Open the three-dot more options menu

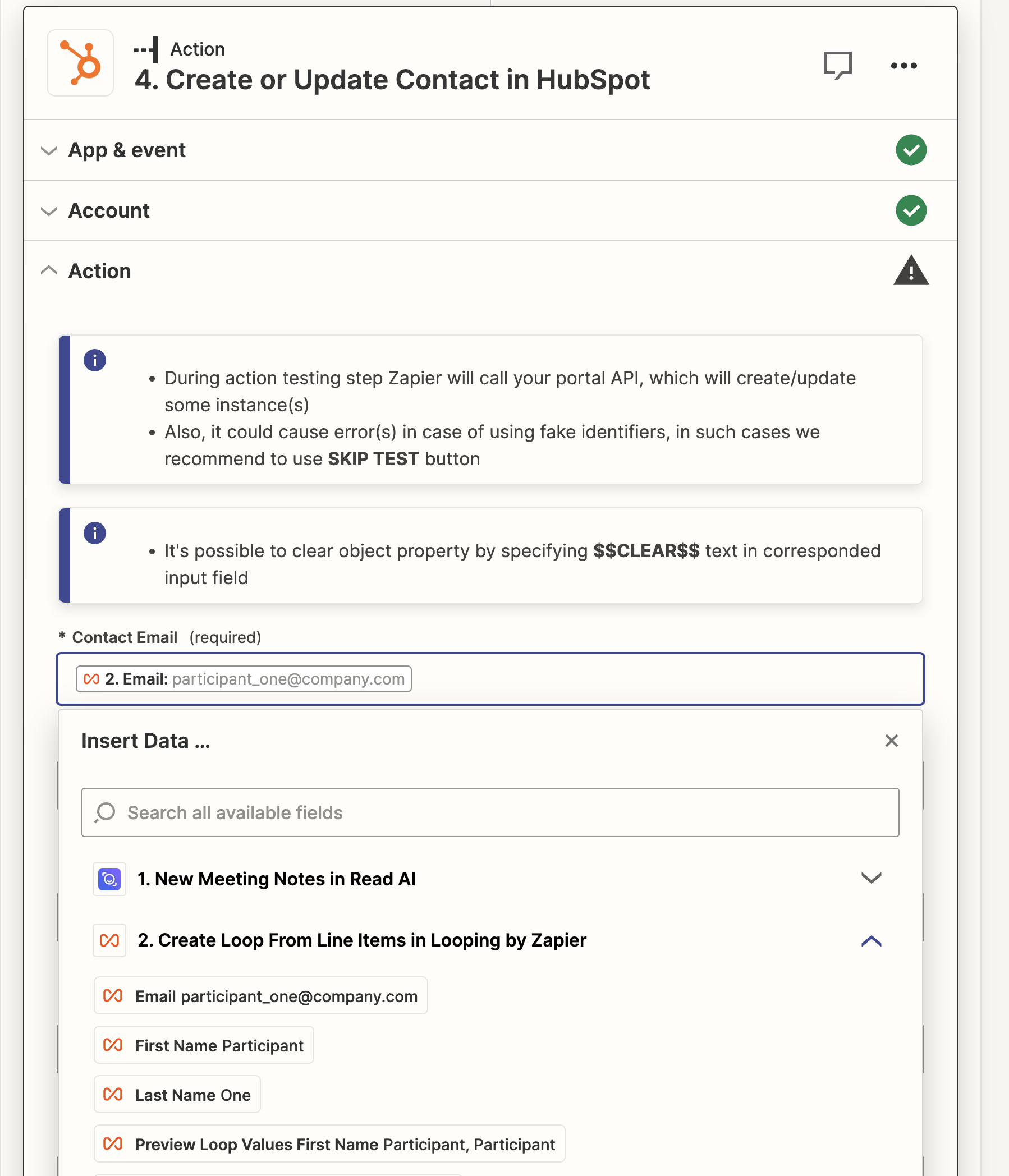pos(903,66)
